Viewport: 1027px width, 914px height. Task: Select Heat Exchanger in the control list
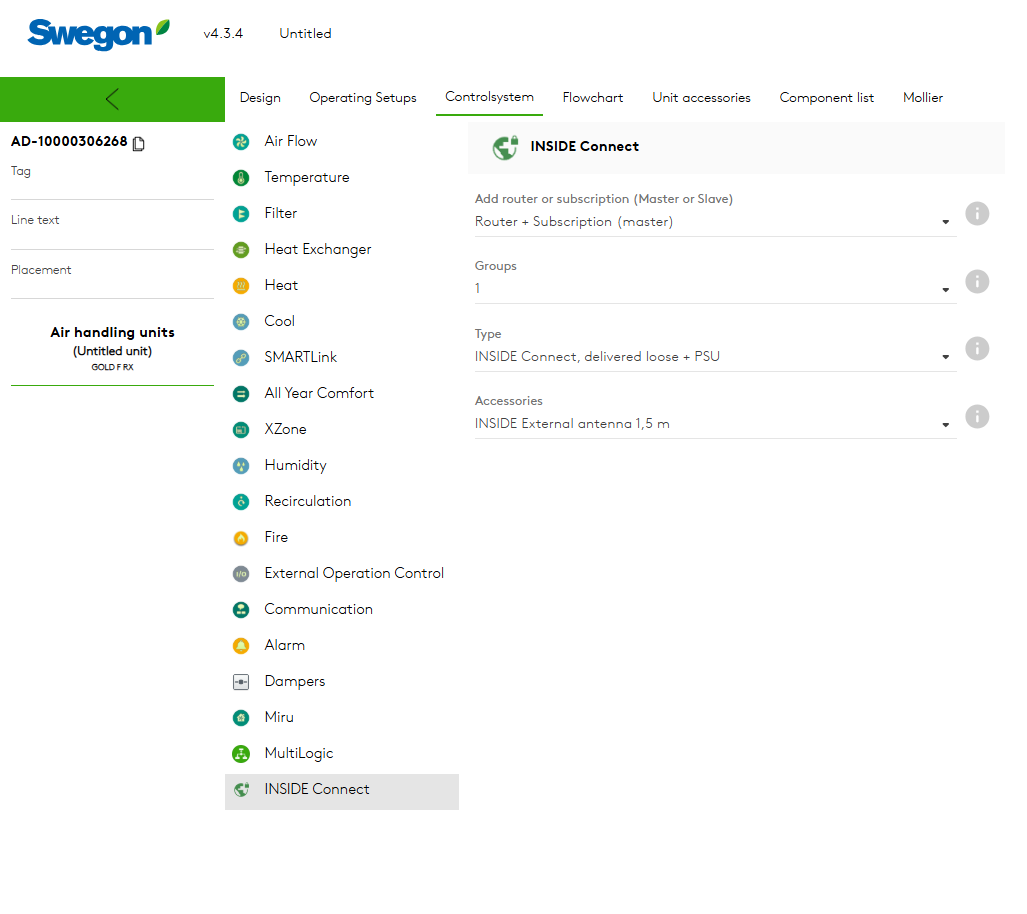pyautogui.click(x=317, y=249)
